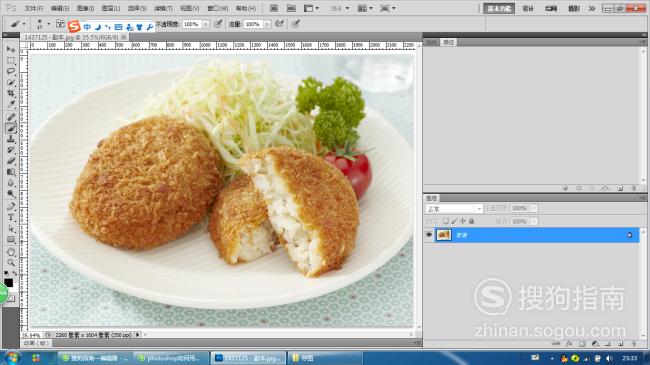The width and height of the screenshot is (650, 365).
Task: Switch to 设计 workspace
Action: [x=528, y=8]
